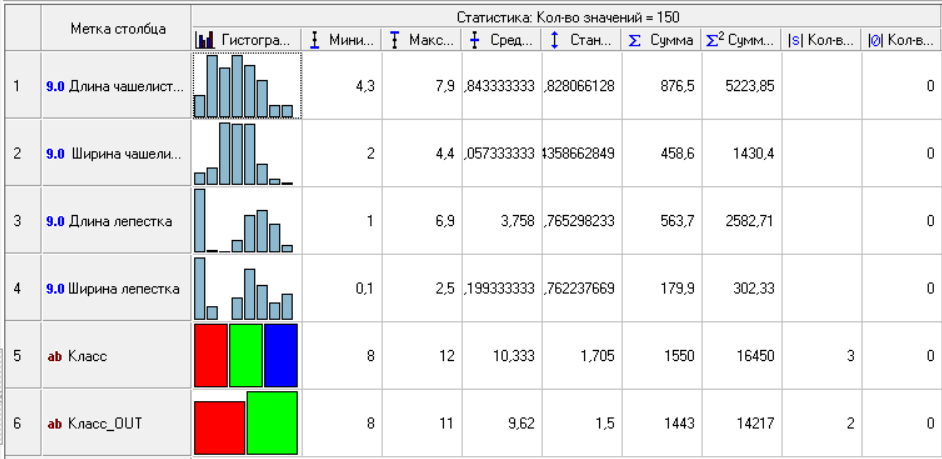Screen dimensions: 942x459
Task: Click the unique count value 3
Action: (x=851, y=357)
